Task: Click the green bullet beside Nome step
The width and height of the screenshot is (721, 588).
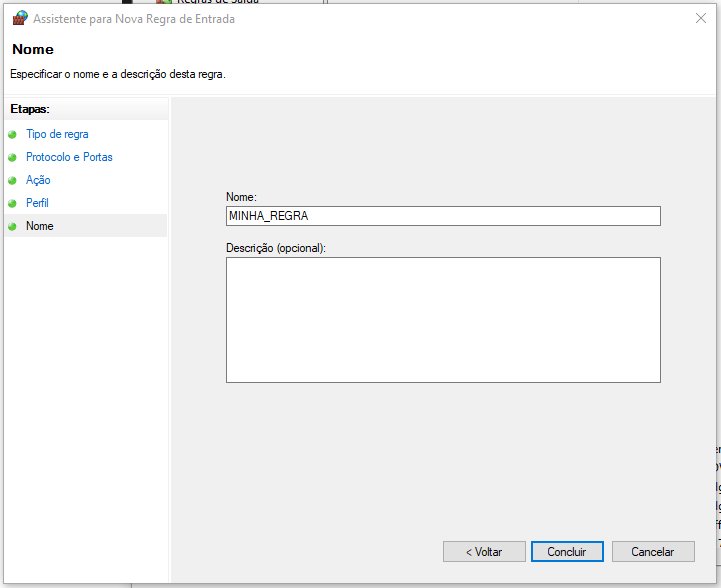Action: pos(12,226)
